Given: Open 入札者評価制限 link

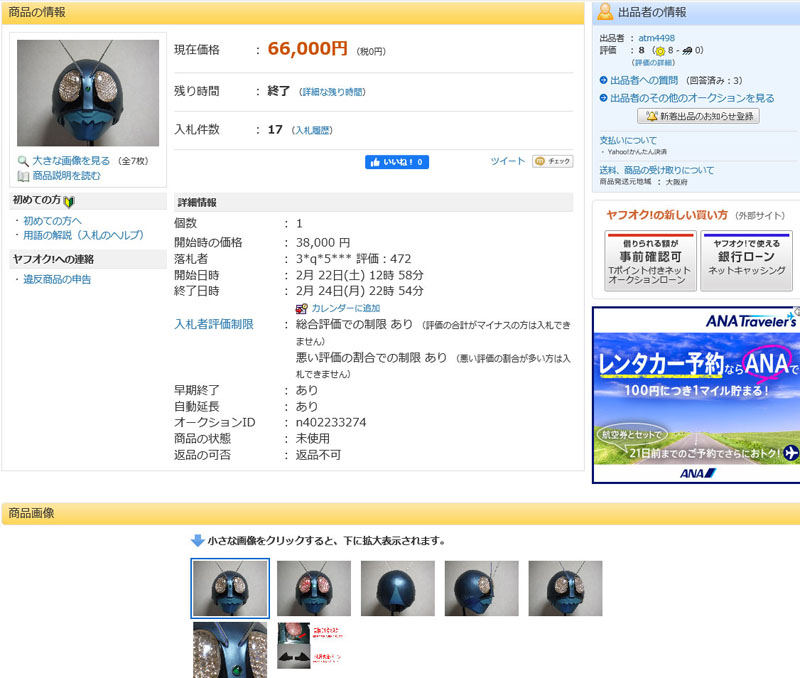Looking at the screenshot, I should (x=214, y=324).
